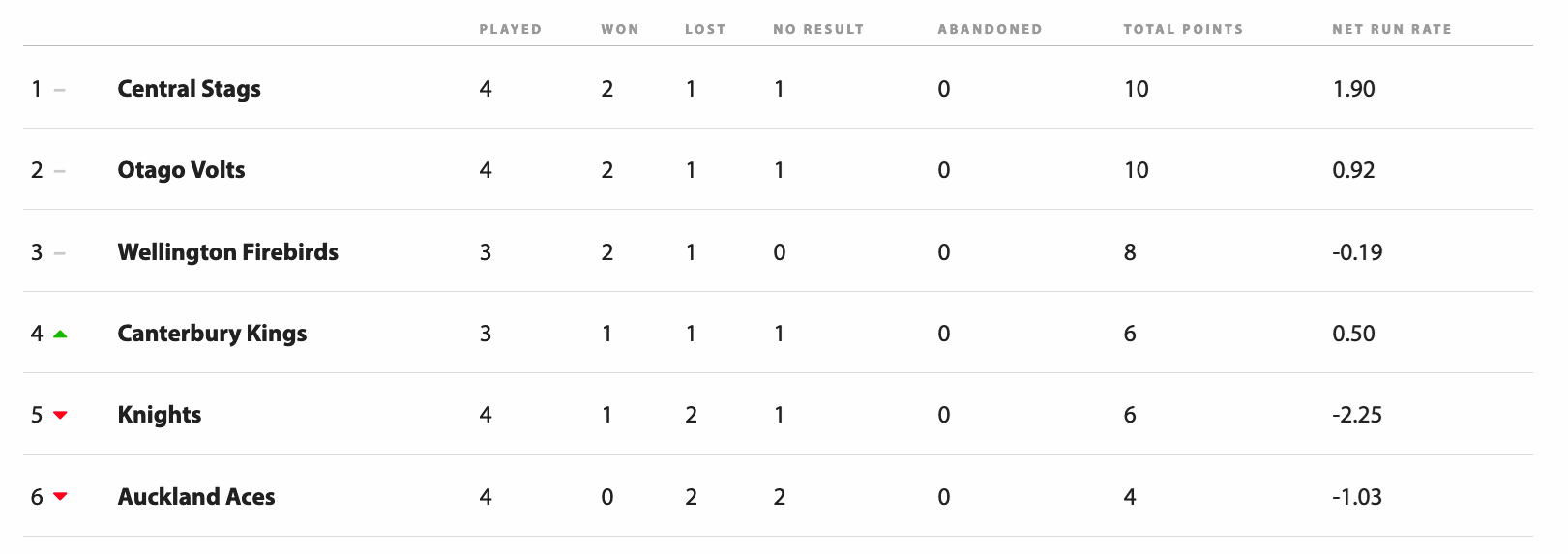Sort by NET RUN RATE header

coord(1392,29)
